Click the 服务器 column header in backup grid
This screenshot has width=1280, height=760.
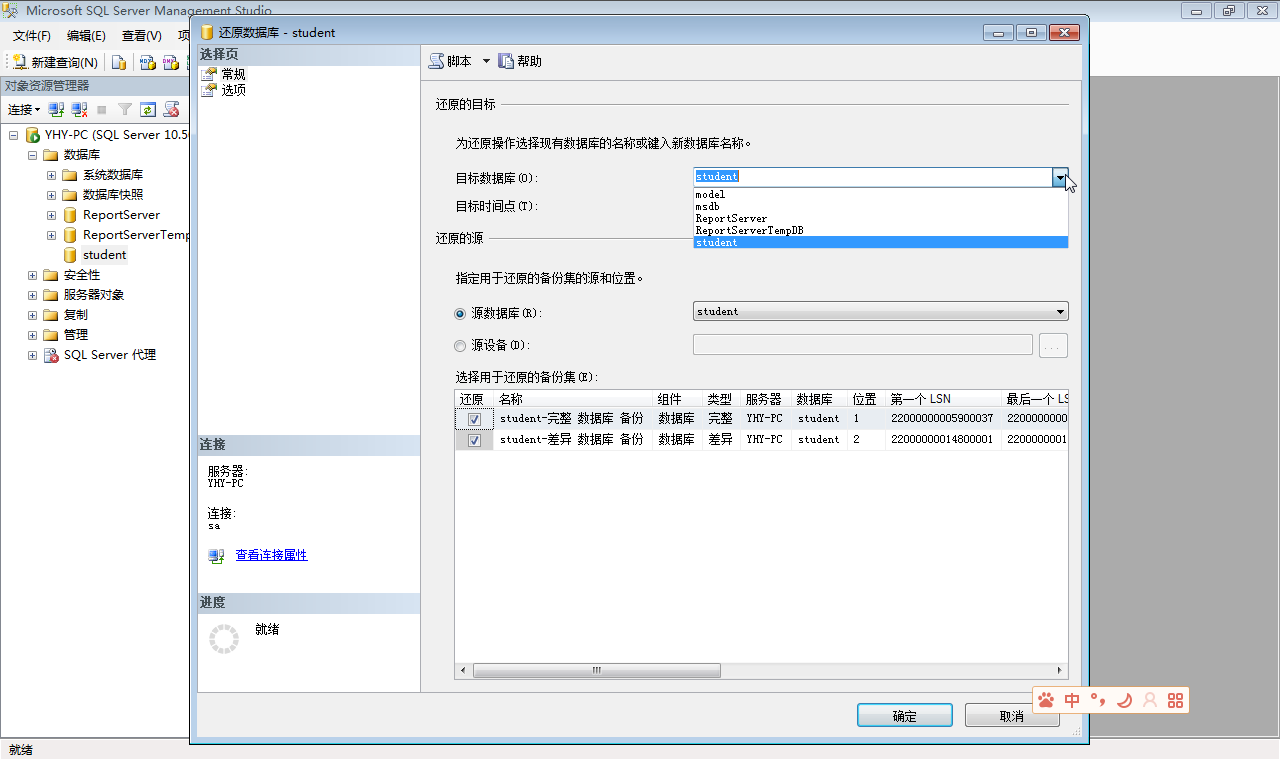click(765, 399)
